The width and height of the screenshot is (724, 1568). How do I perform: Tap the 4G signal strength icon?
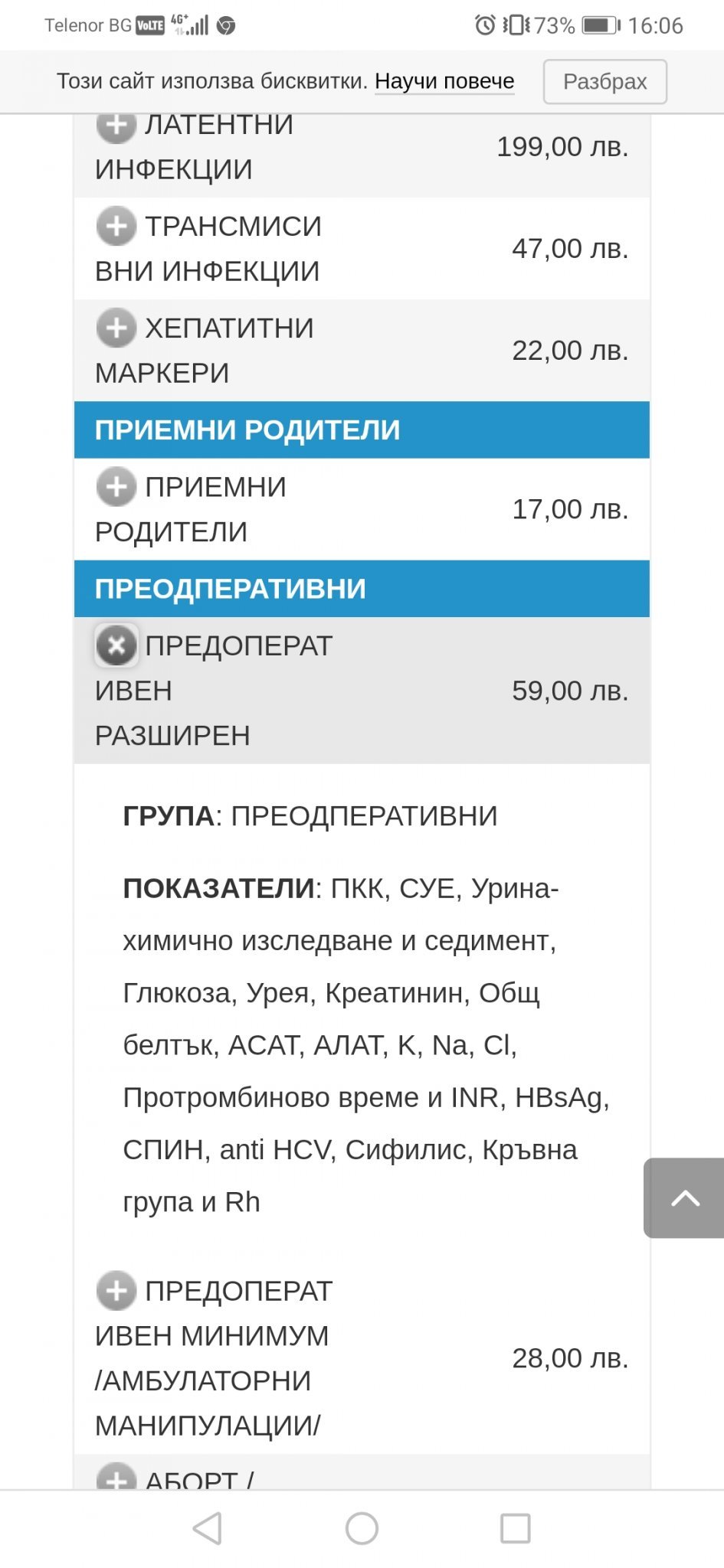(x=190, y=25)
